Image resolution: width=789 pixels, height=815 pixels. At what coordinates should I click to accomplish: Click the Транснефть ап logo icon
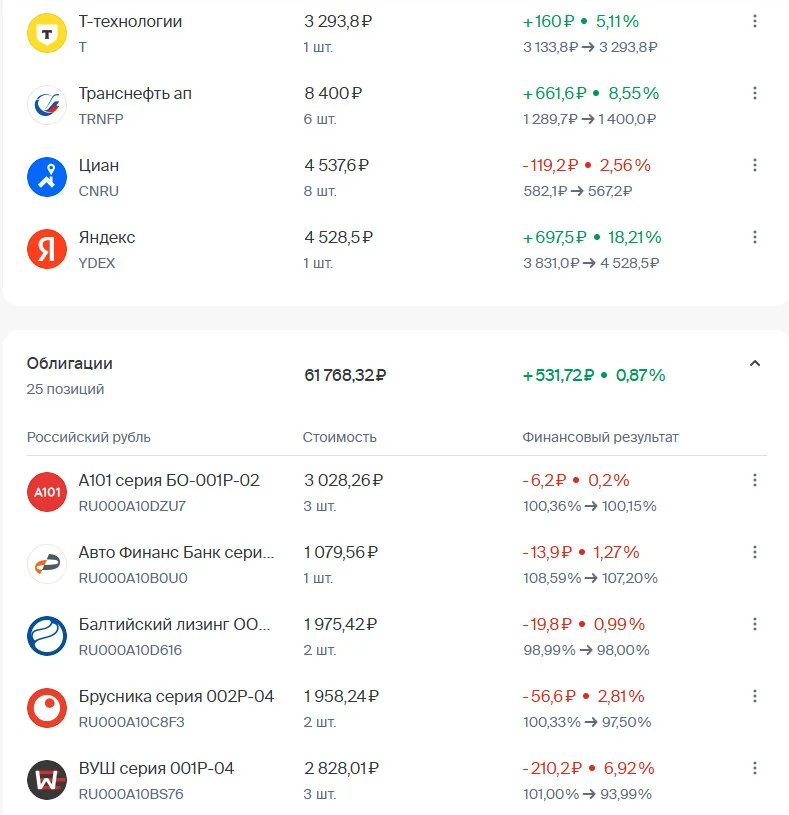pos(47,106)
